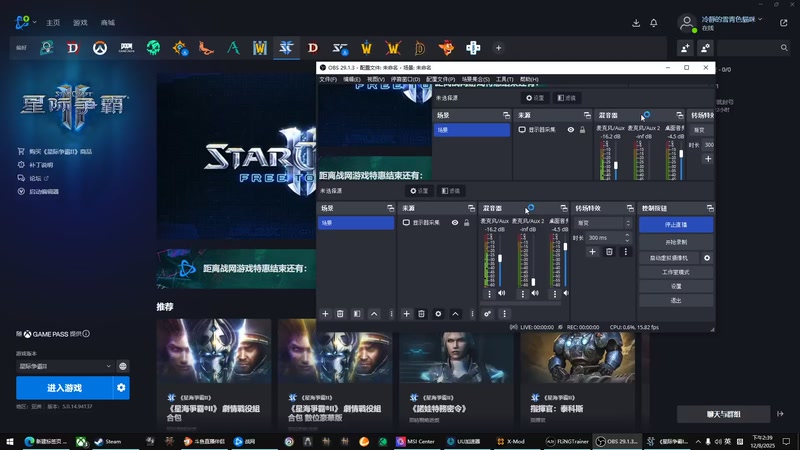Viewport: 800px width, 450px height.
Task: Mute the 麦克风/Aux channel speaker icon
Action: [502, 293]
